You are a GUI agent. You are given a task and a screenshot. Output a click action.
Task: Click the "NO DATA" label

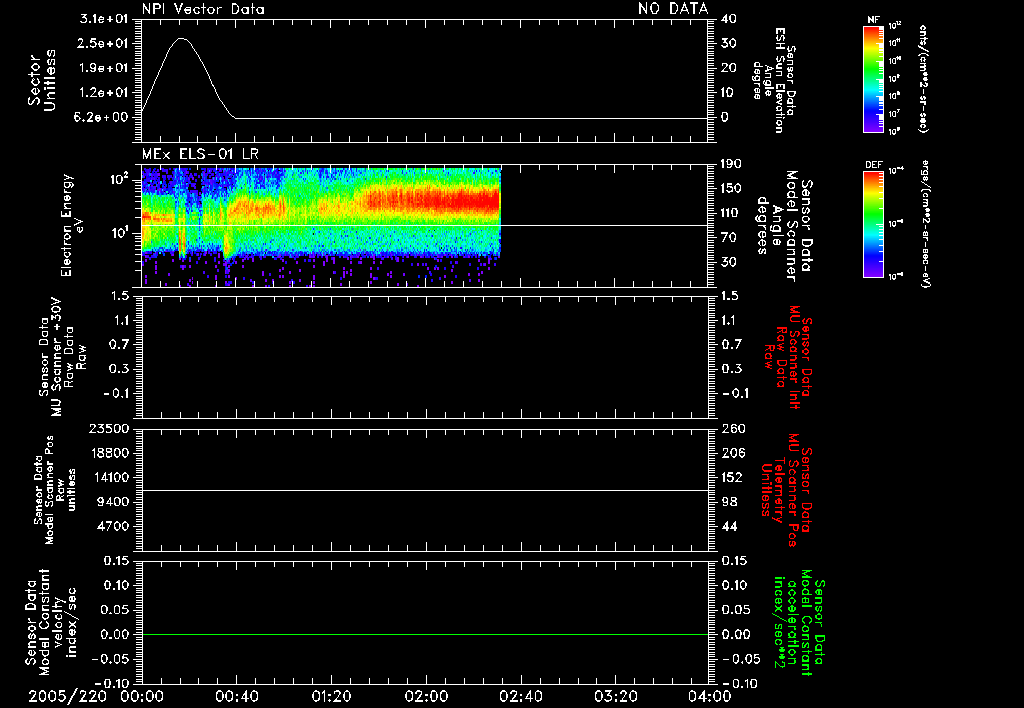click(x=673, y=9)
